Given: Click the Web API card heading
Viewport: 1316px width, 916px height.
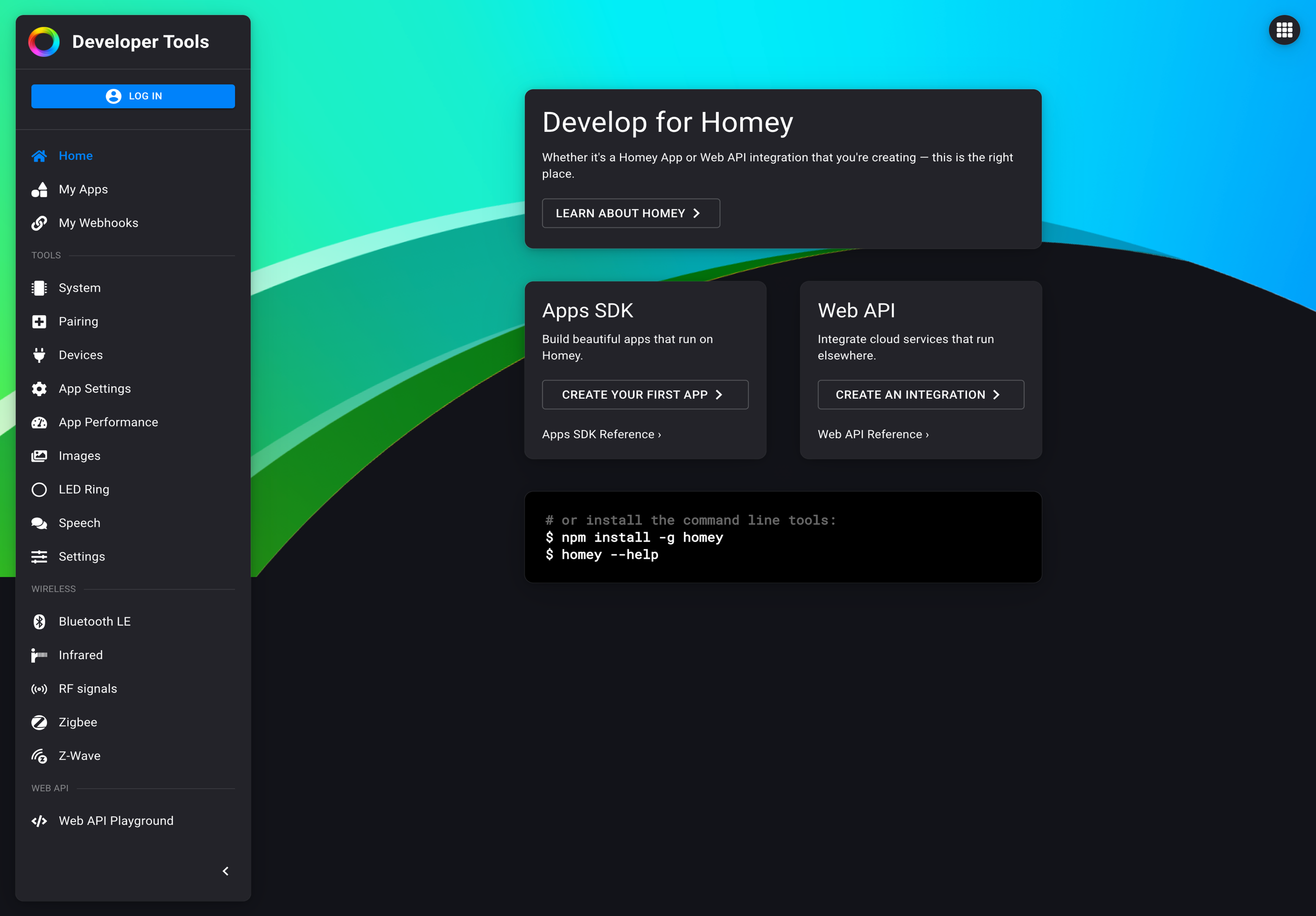Looking at the screenshot, I should pyautogui.click(x=856, y=311).
